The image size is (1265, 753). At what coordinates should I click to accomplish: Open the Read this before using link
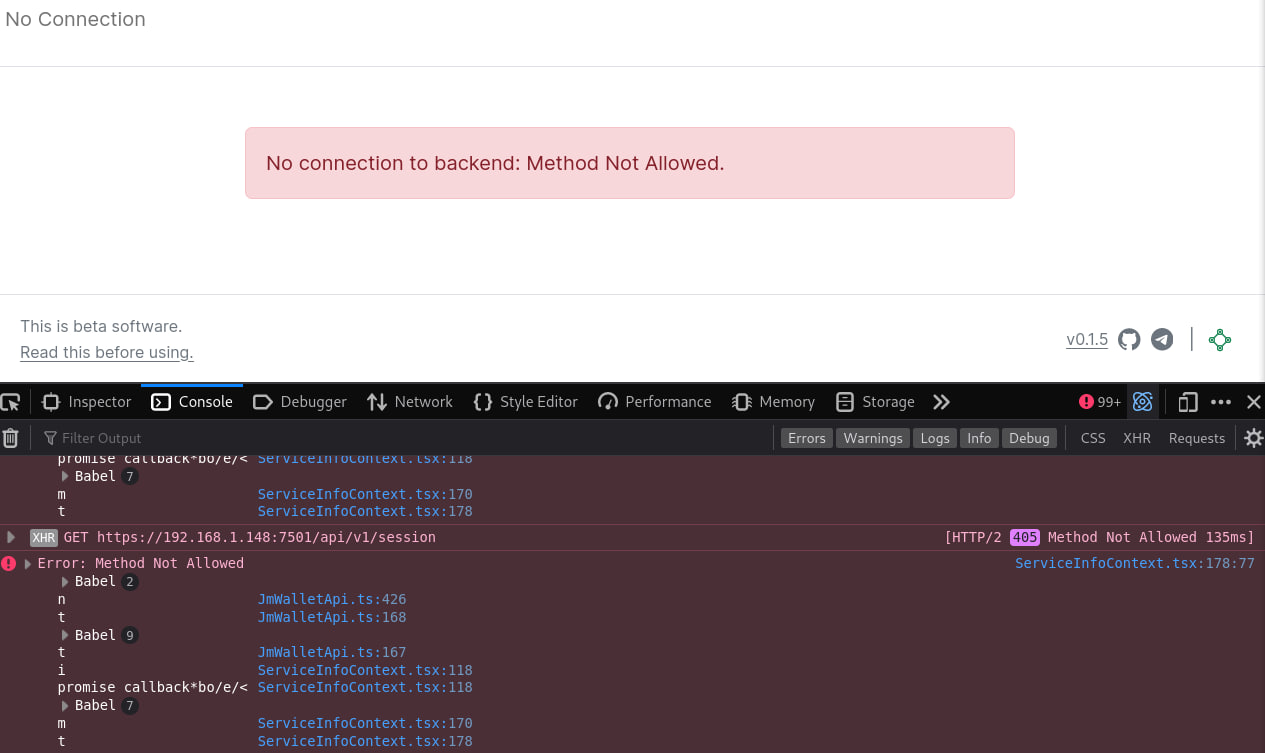click(x=106, y=352)
